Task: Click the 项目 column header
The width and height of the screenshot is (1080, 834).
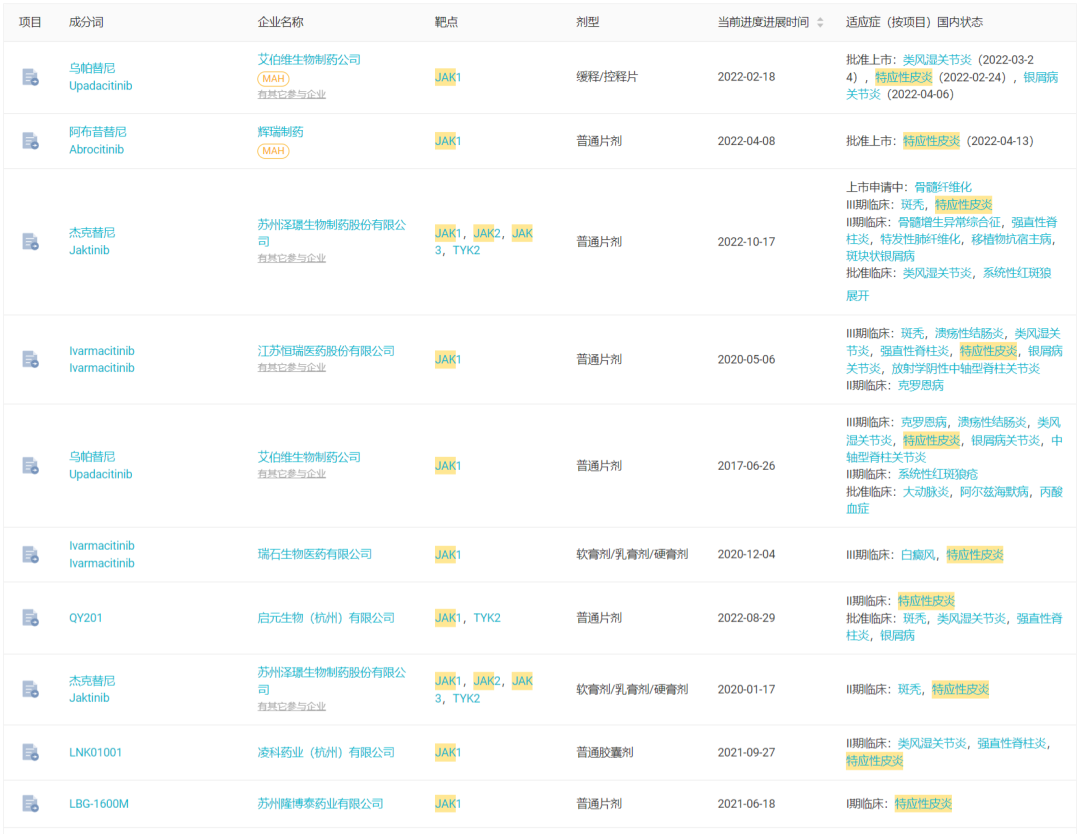Action: point(30,22)
